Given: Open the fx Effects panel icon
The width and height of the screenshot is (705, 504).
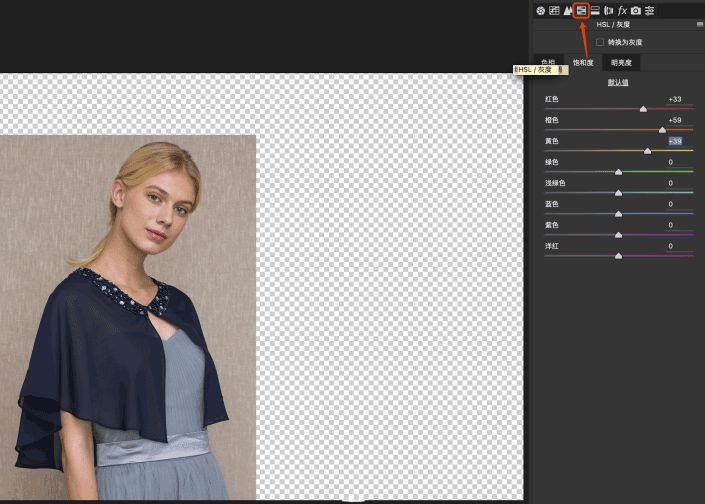Looking at the screenshot, I should click(622, 10).
